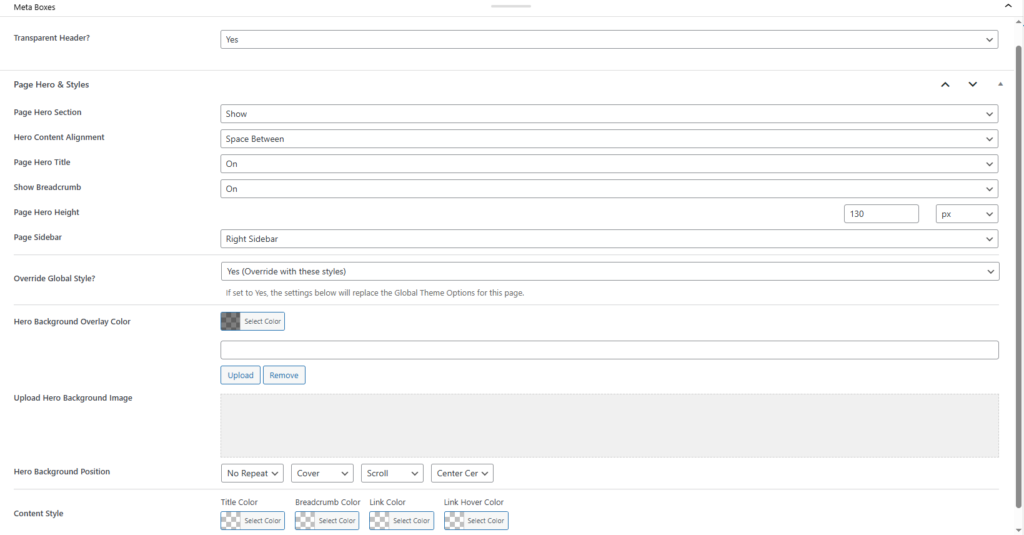This screenshot has width=1024, height=535.
Task: Open the Transparent Header dropdown
Action: click(608, 39)
